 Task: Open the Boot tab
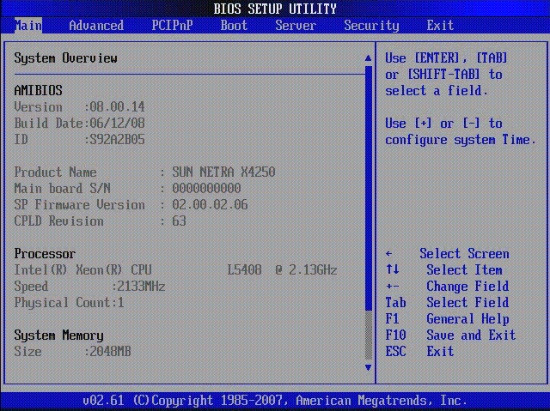tap(234, 25)
